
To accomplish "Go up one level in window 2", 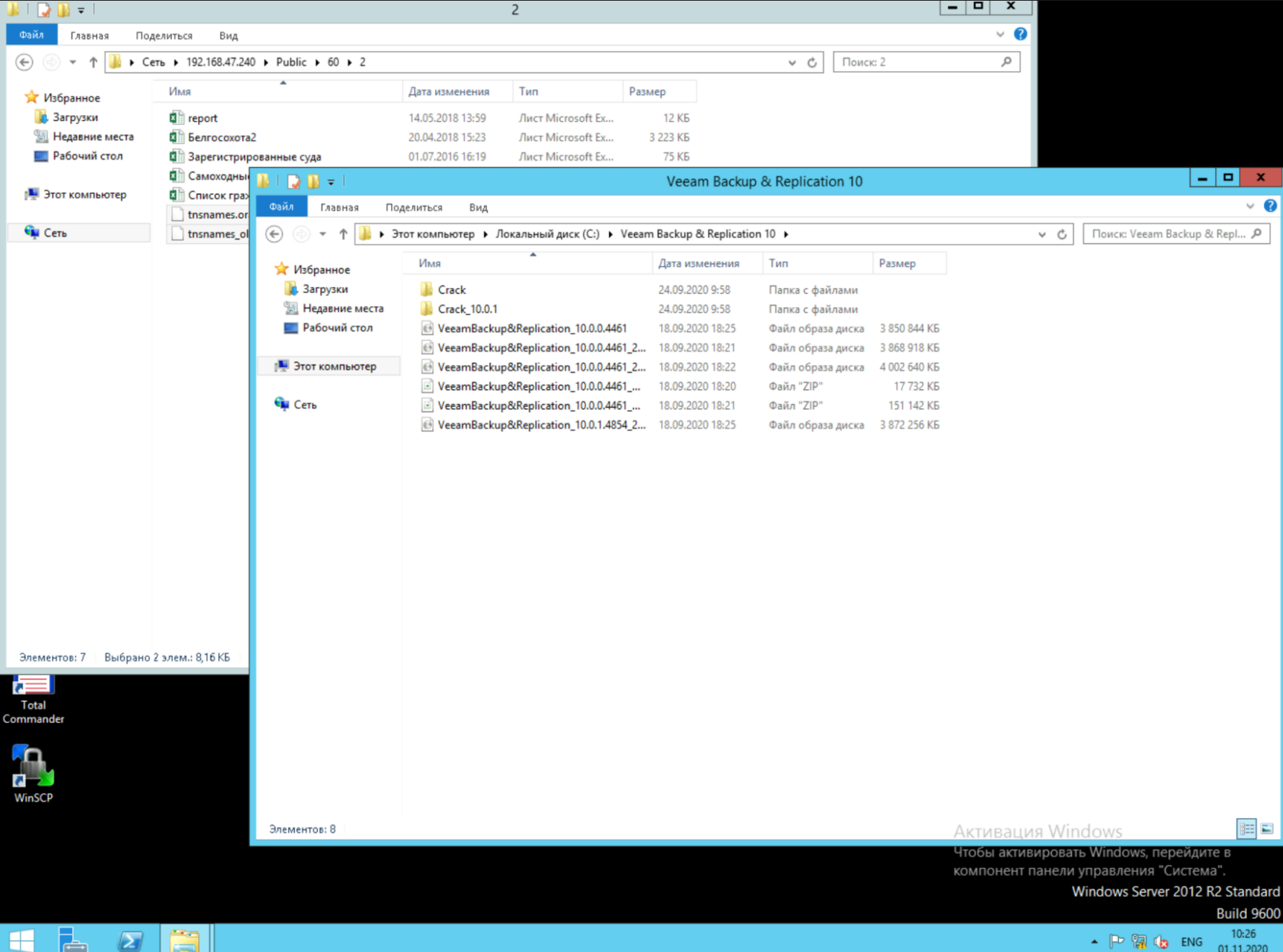I will coord(93,62).
